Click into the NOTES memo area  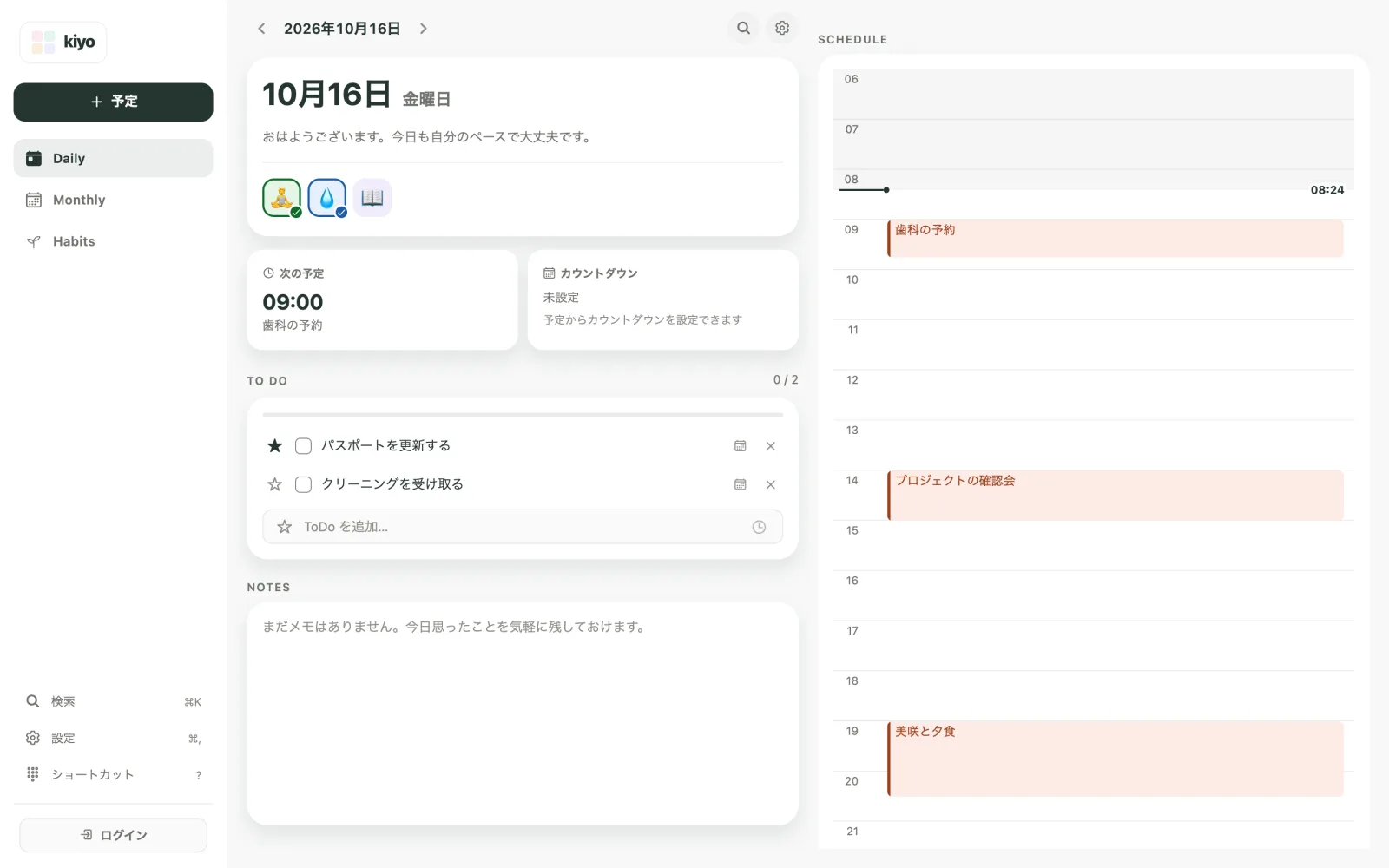tap(523, 713)
